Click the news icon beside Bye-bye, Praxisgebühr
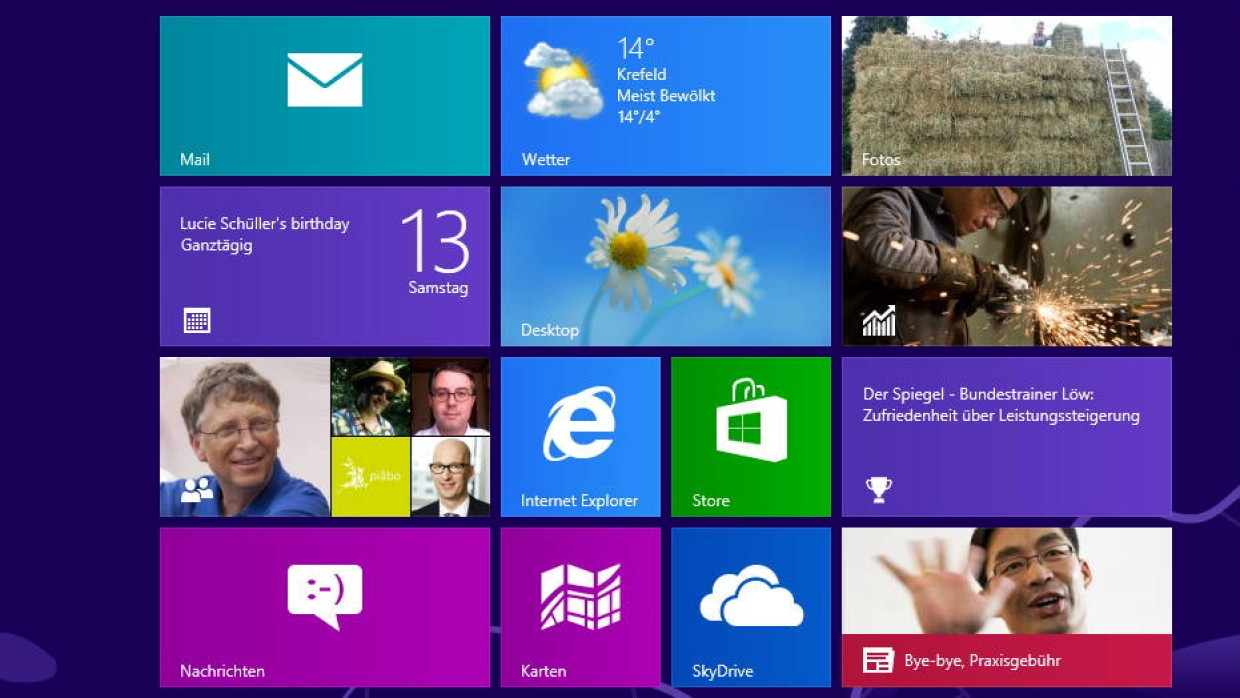 [879, 661]
